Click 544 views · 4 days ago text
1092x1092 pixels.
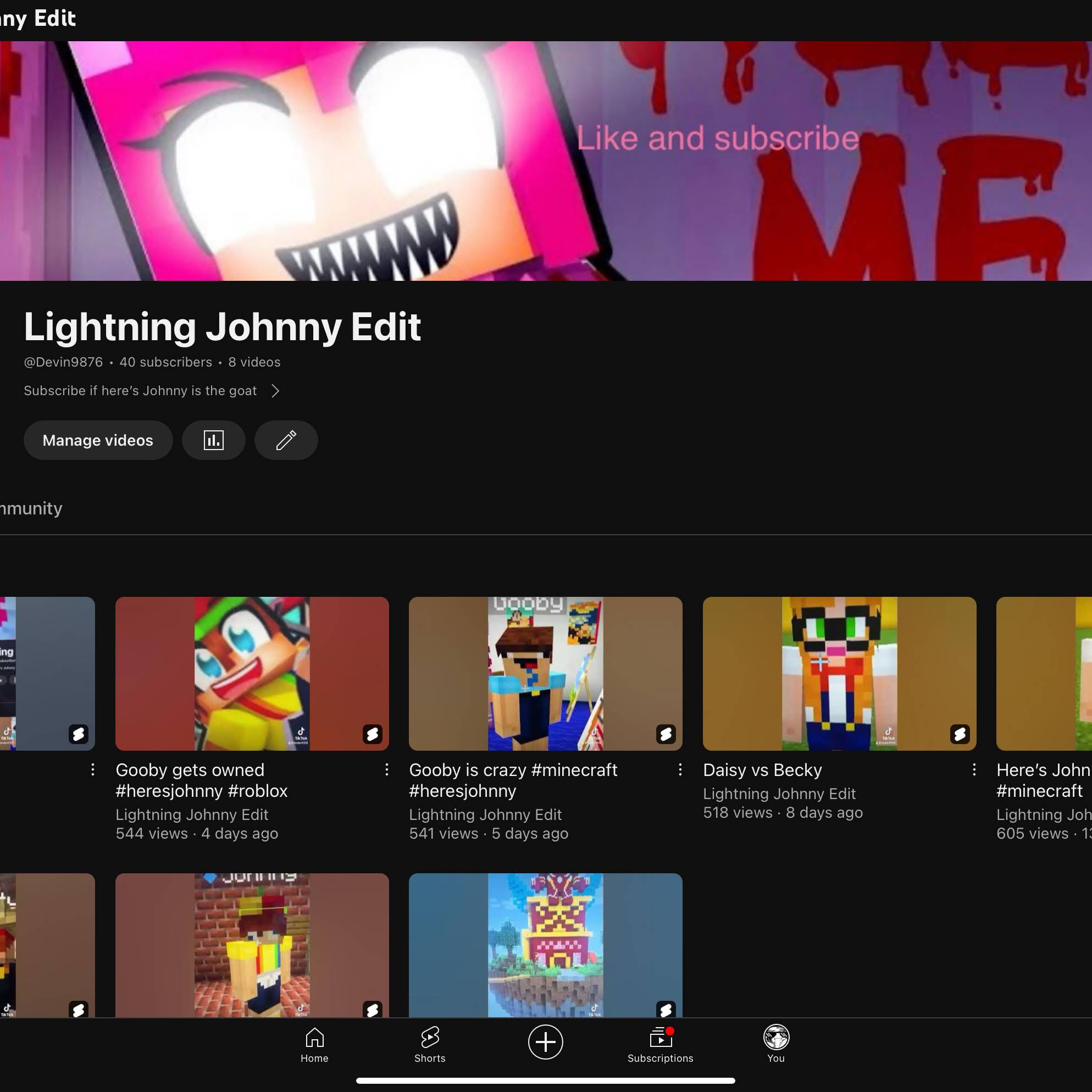tap(197, 833)
